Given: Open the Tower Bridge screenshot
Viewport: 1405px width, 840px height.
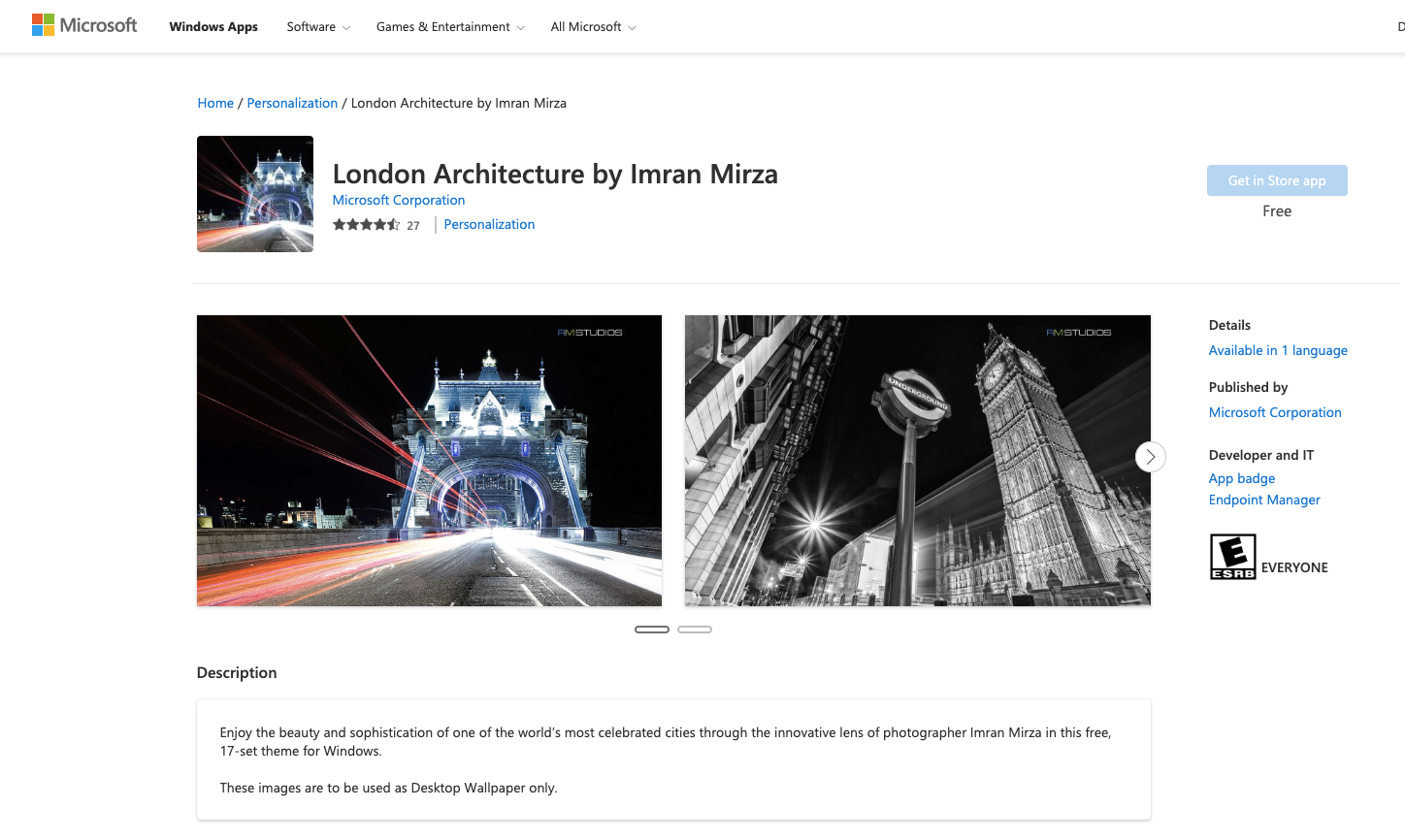Looking at the screenshot, I should [x=429, y=461].
